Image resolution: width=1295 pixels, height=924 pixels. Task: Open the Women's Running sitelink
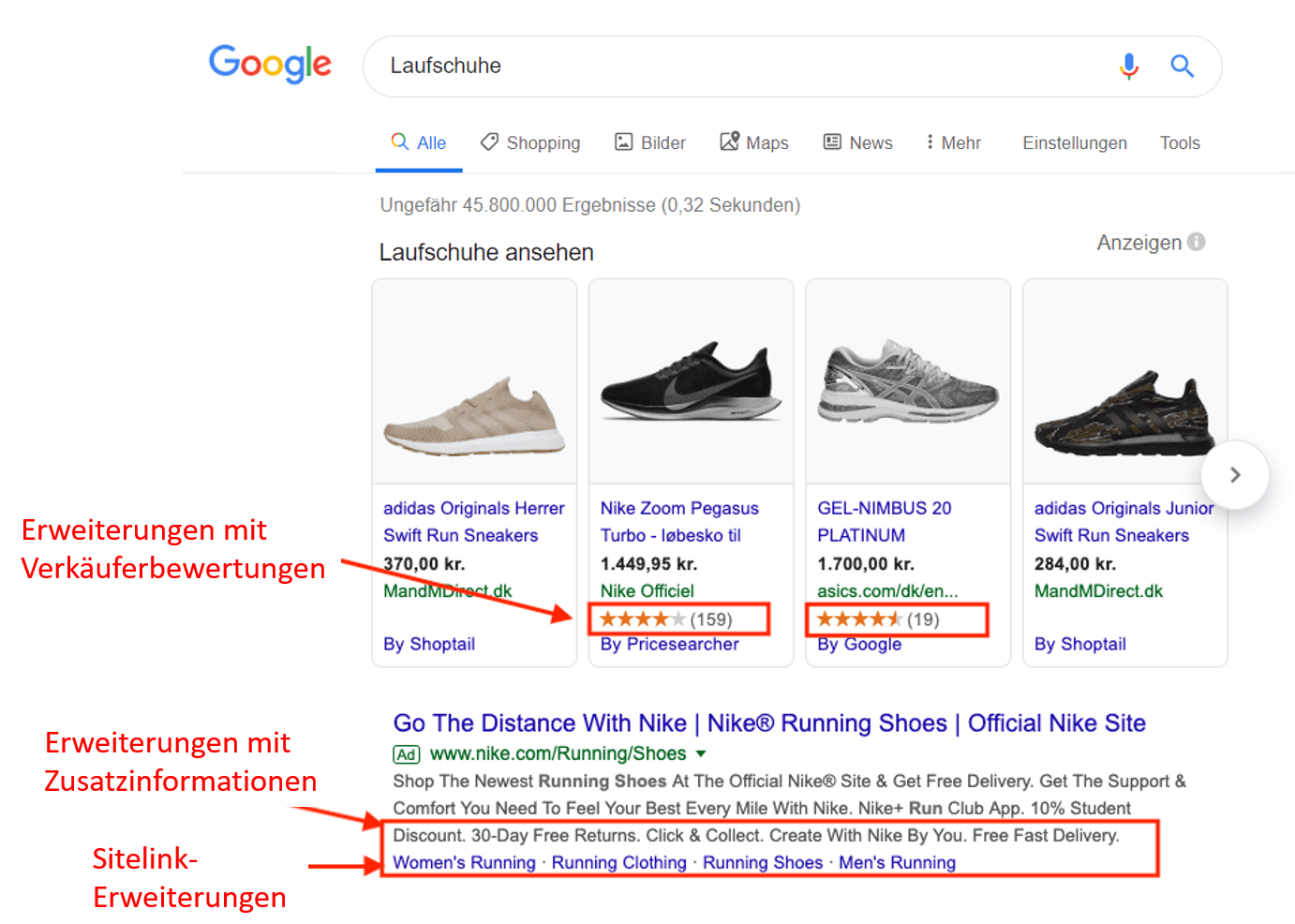point(464,862)
